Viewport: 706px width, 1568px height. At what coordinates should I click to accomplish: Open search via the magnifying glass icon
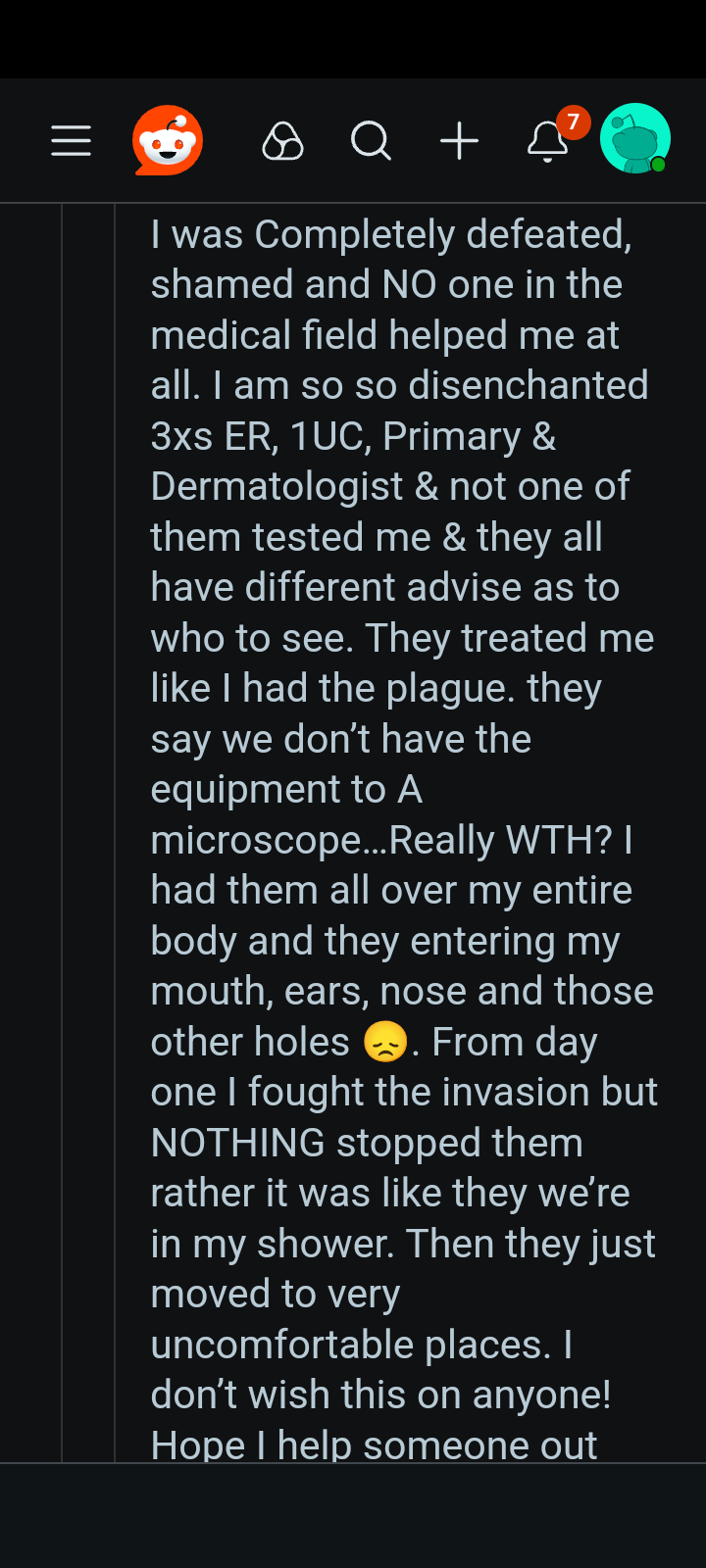click(x=370, y=140)
